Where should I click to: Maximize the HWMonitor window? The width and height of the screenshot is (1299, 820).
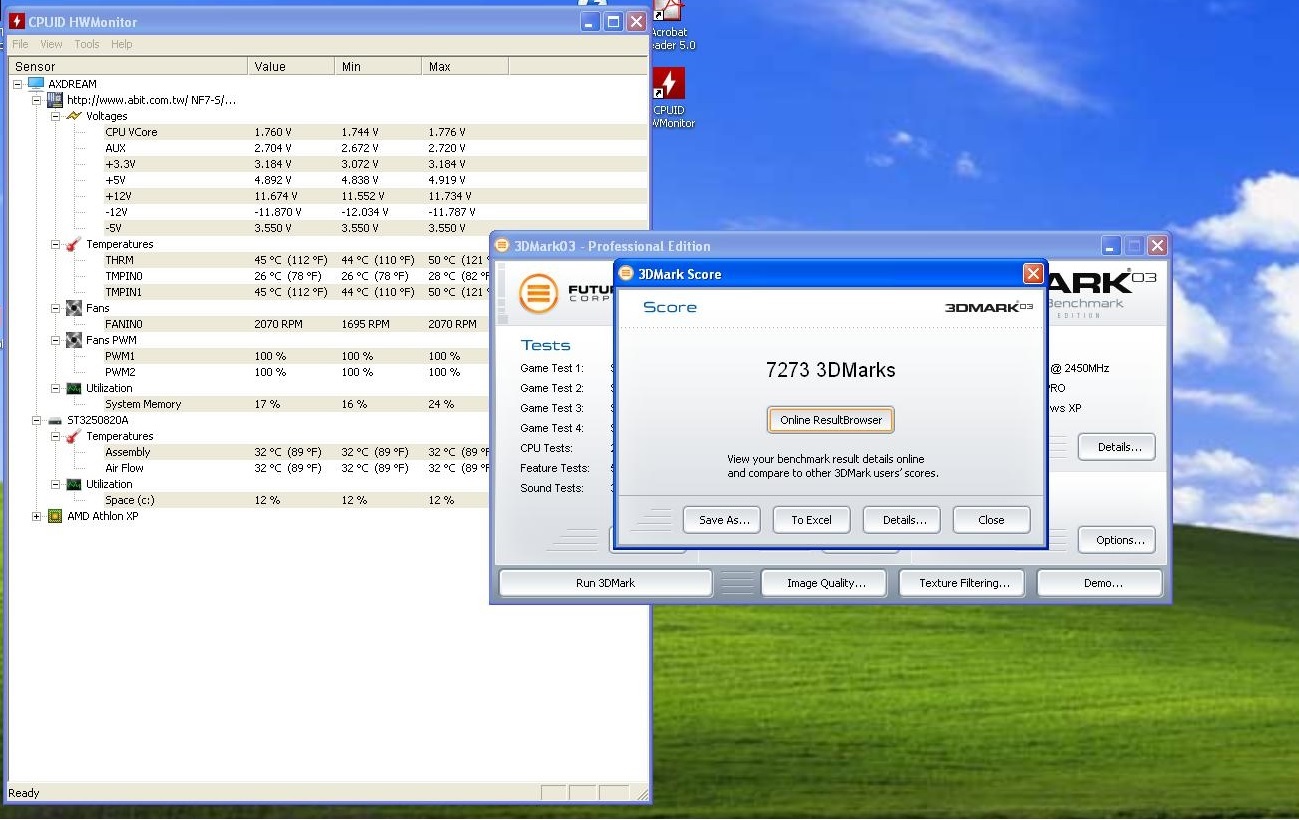613,21
